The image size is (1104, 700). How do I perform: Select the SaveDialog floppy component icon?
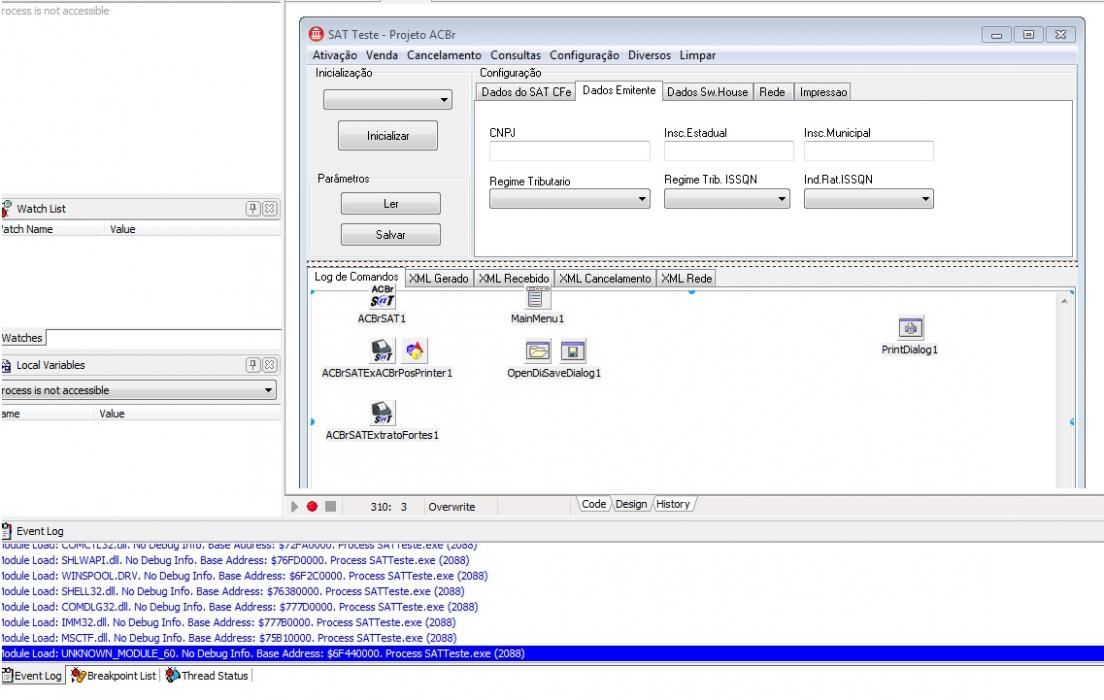[573, 351]
